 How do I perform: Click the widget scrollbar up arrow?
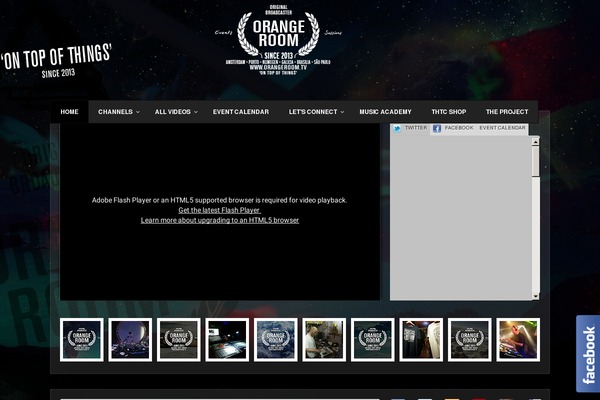(536, 142)
